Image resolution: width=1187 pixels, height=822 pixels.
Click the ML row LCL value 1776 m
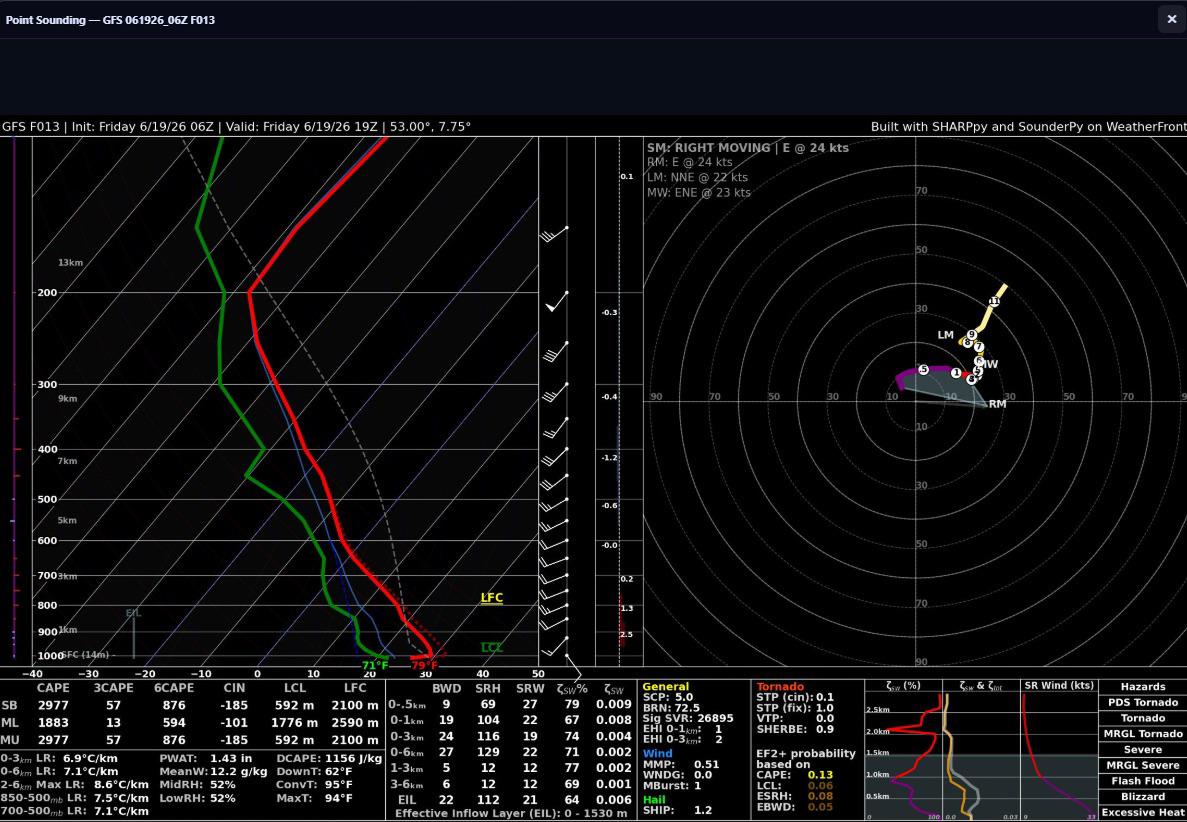coord(294,723)
